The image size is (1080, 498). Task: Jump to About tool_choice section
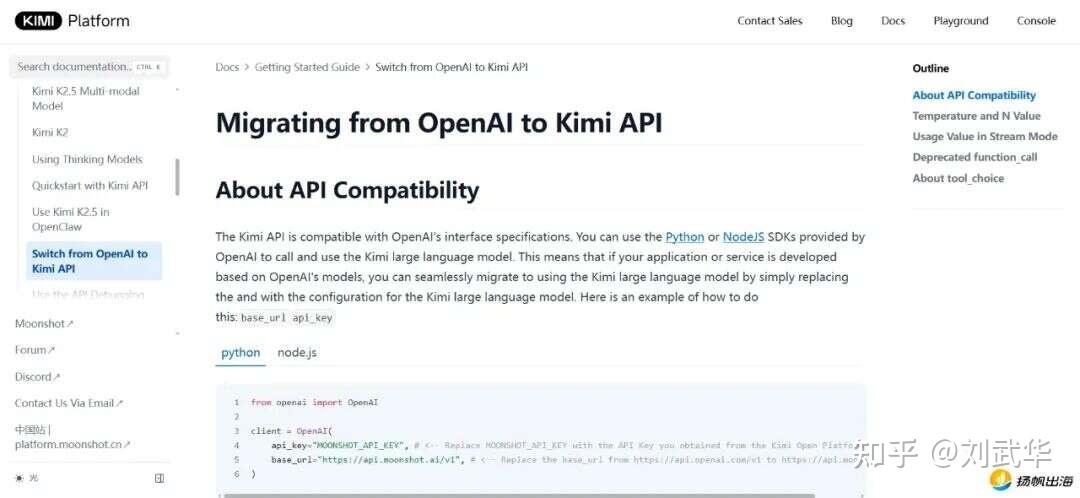tap(958, 178)
